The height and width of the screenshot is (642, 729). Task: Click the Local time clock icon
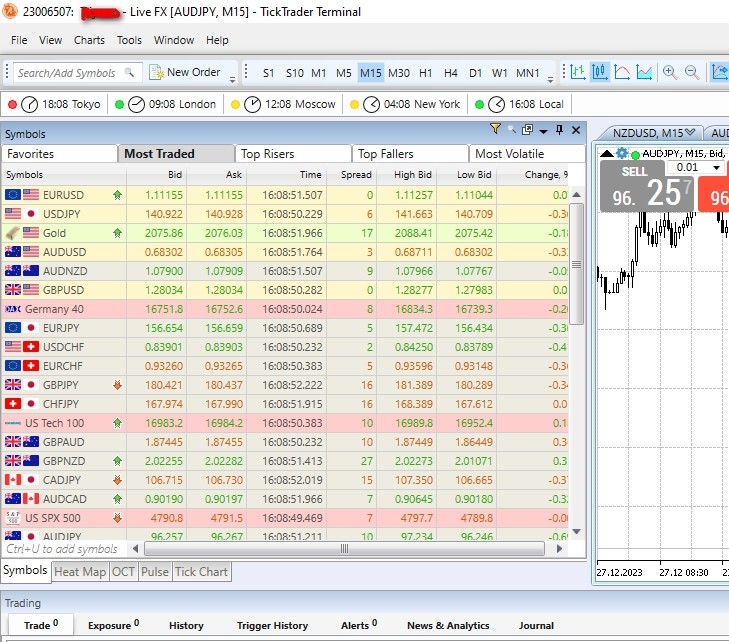[497, 104]
